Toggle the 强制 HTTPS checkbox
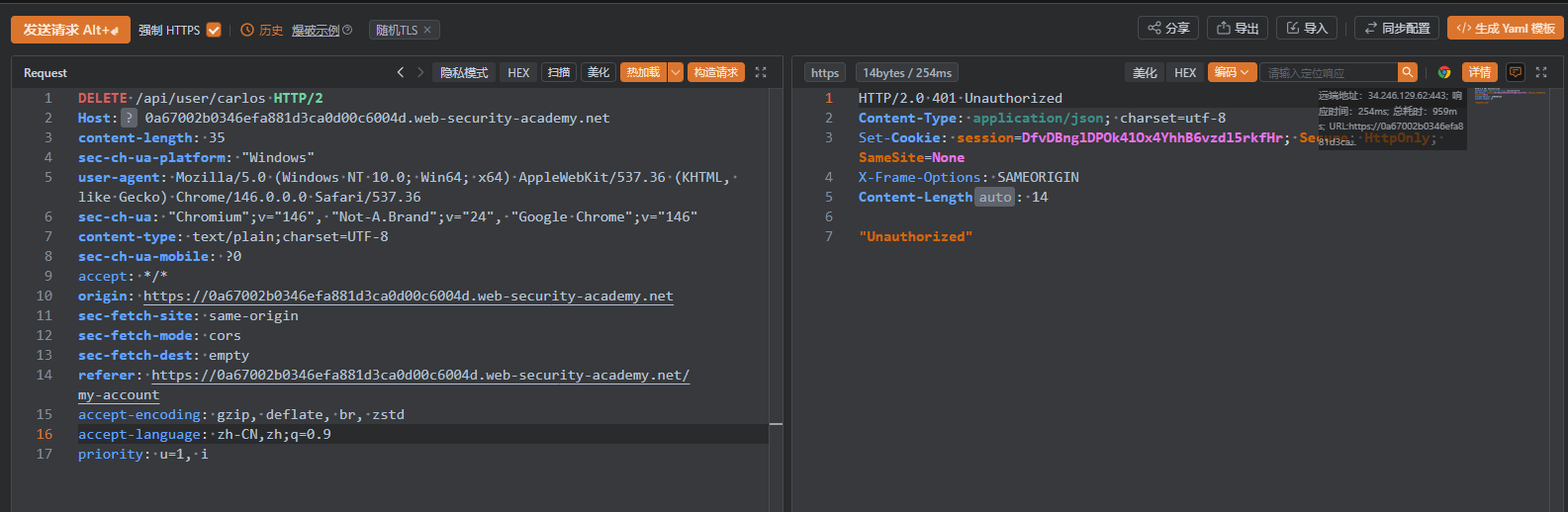The height and width of the screenshot is (512, 1568). click(214, 30)
